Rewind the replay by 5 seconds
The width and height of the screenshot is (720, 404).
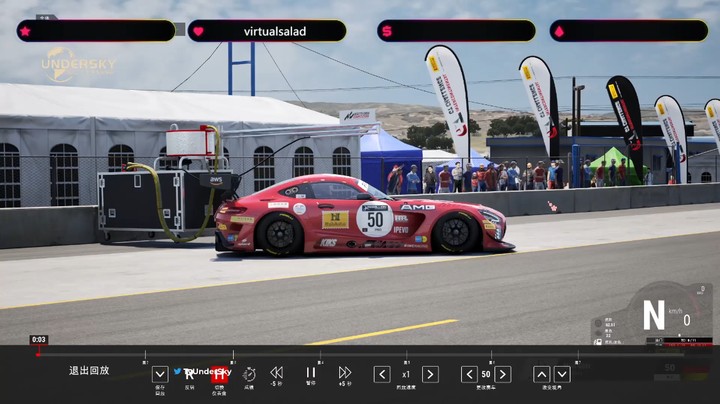pos(276,372)
